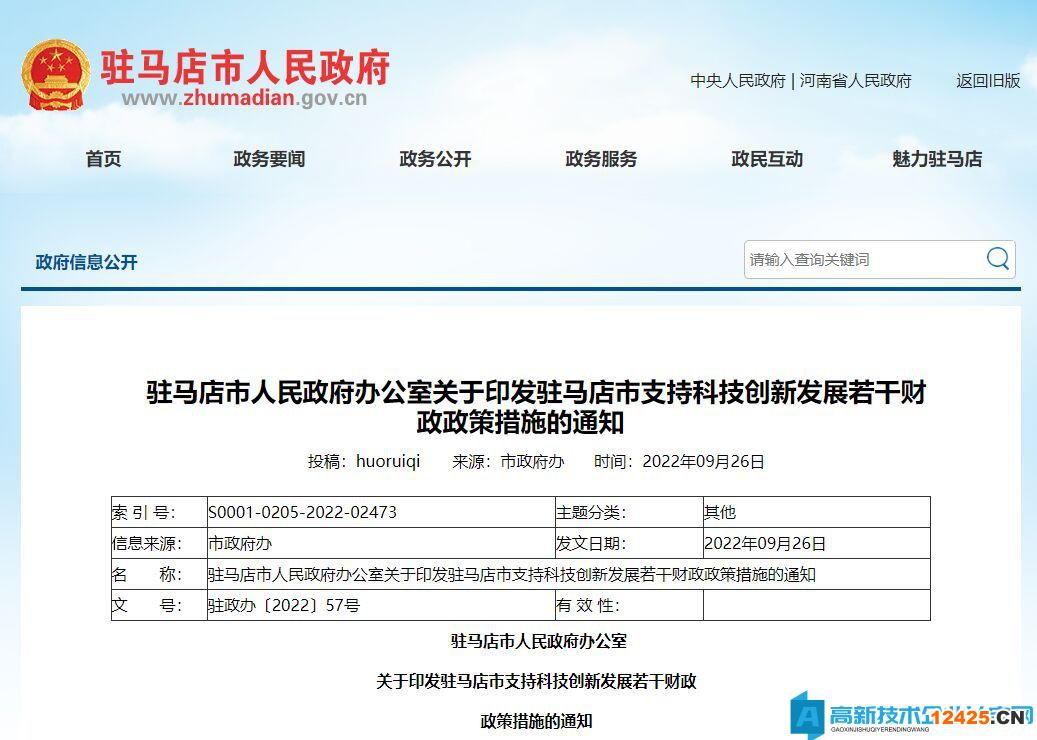This screenshot has width=1037, height=740.
Task: Click the 发文日期 label cell
Action: coord(629,543)
